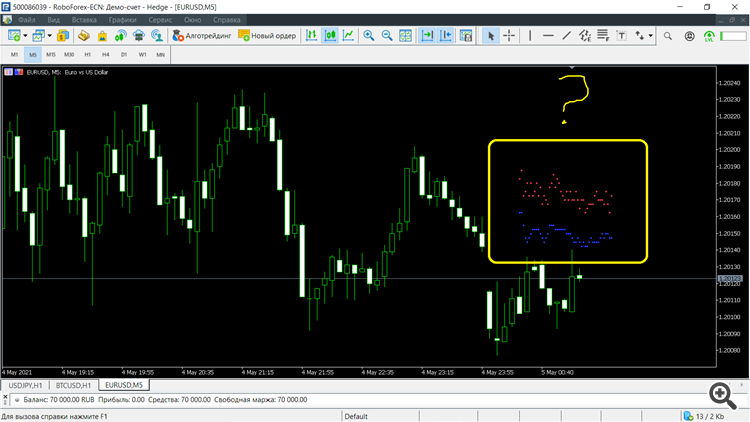Image resolution: width=750 pixels, height=422 pixels.
Task: Tile chart windows with grid icon
Action: click(x=405, y=35)
